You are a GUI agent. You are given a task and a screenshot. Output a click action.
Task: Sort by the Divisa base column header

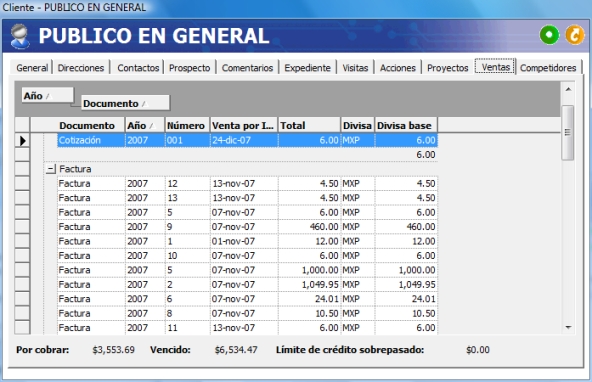point(406,125)
